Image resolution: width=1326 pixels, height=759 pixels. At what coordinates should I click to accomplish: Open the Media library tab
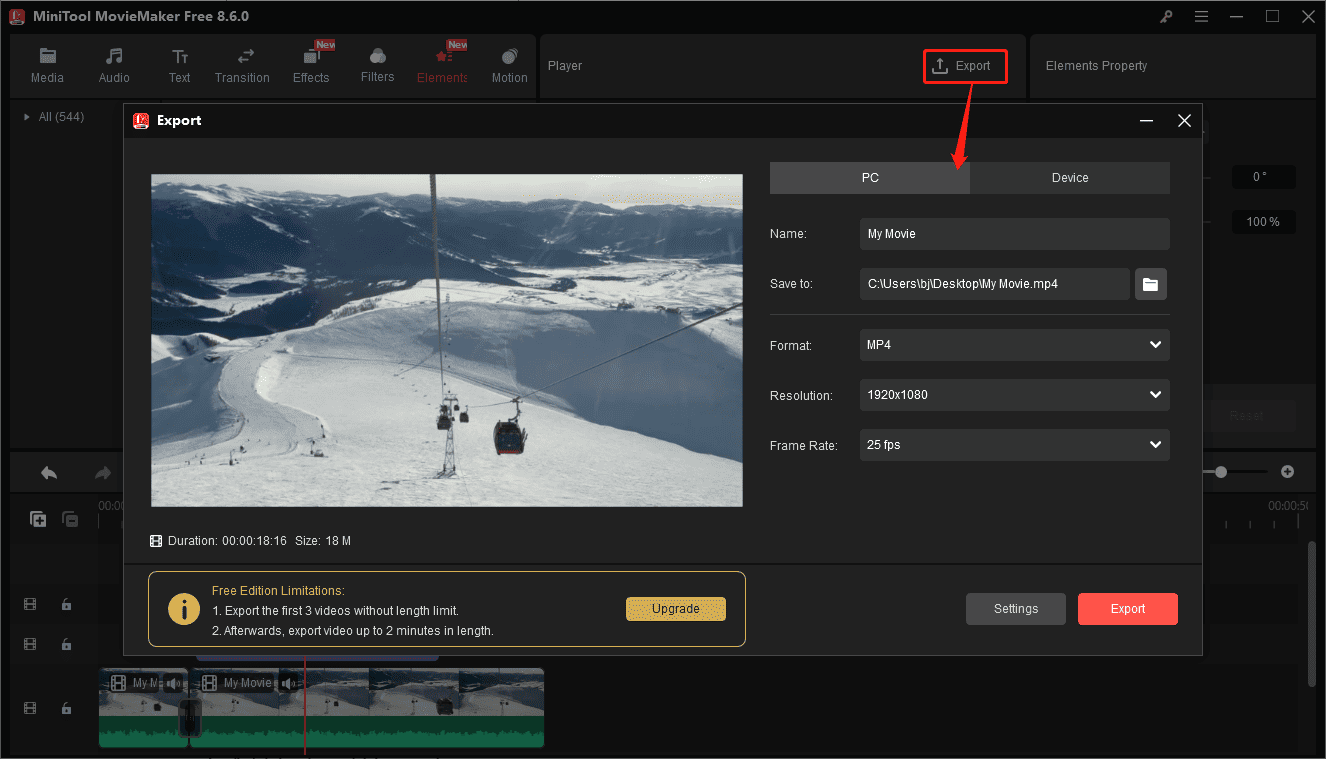pyautogui.click(x=47, y=65)
